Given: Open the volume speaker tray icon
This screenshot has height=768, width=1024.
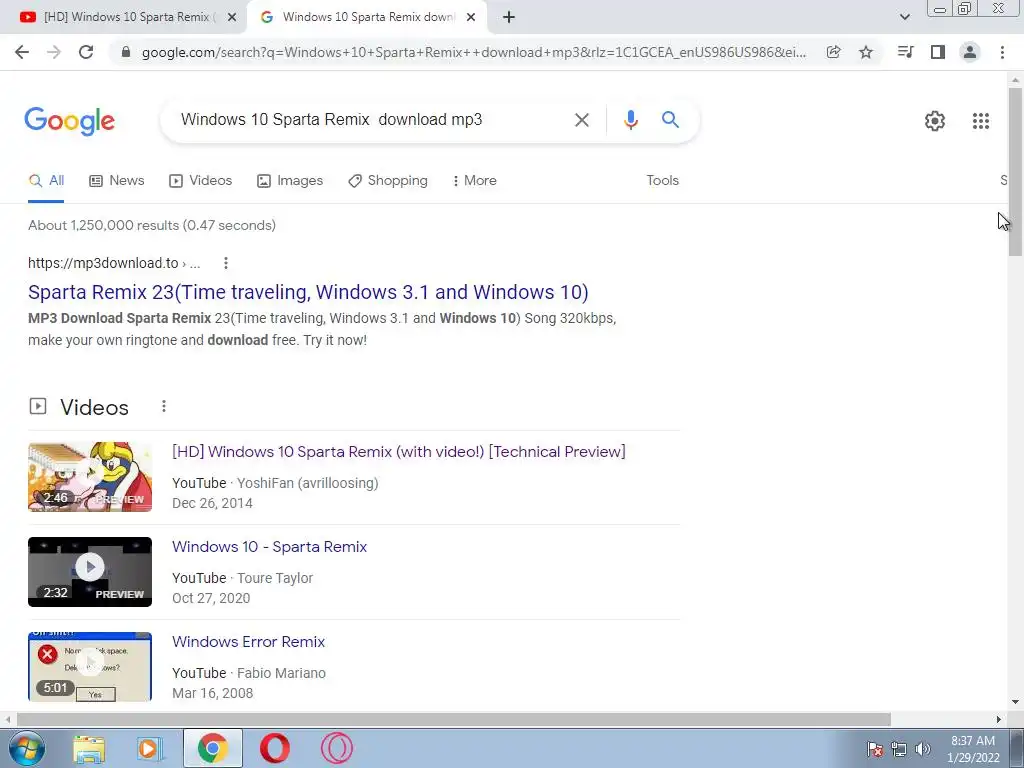Looking at the screenshot, I should (923, 749).
